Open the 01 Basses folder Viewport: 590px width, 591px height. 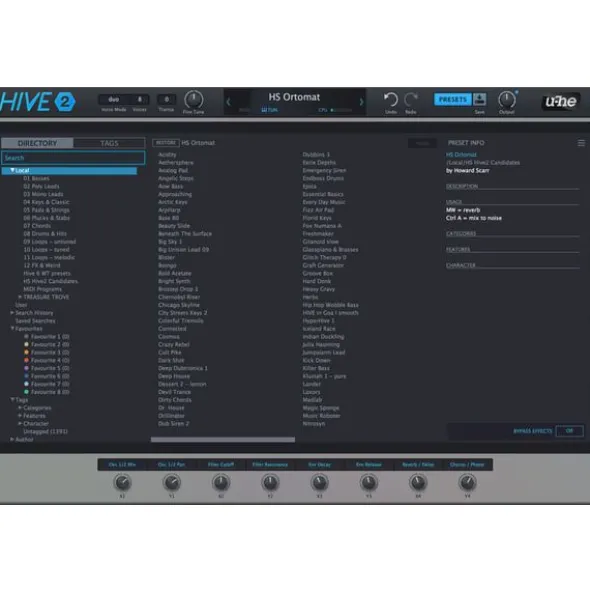tap(37, 178)
